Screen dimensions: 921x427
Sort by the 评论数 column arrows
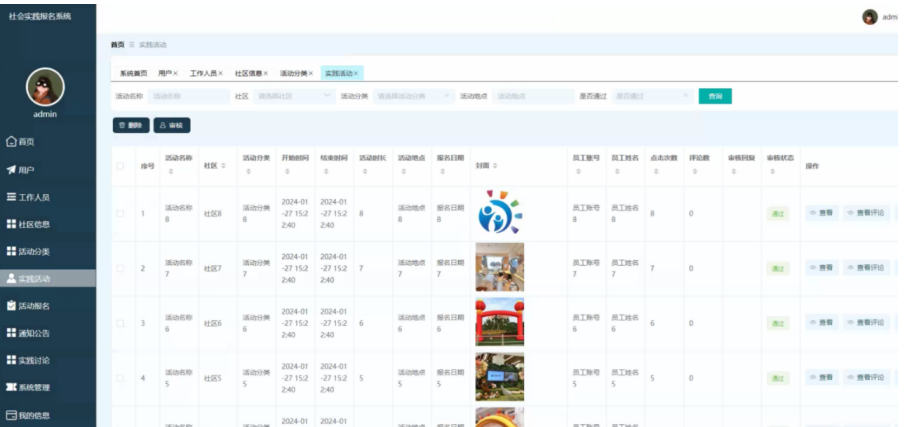coord(695,172)
